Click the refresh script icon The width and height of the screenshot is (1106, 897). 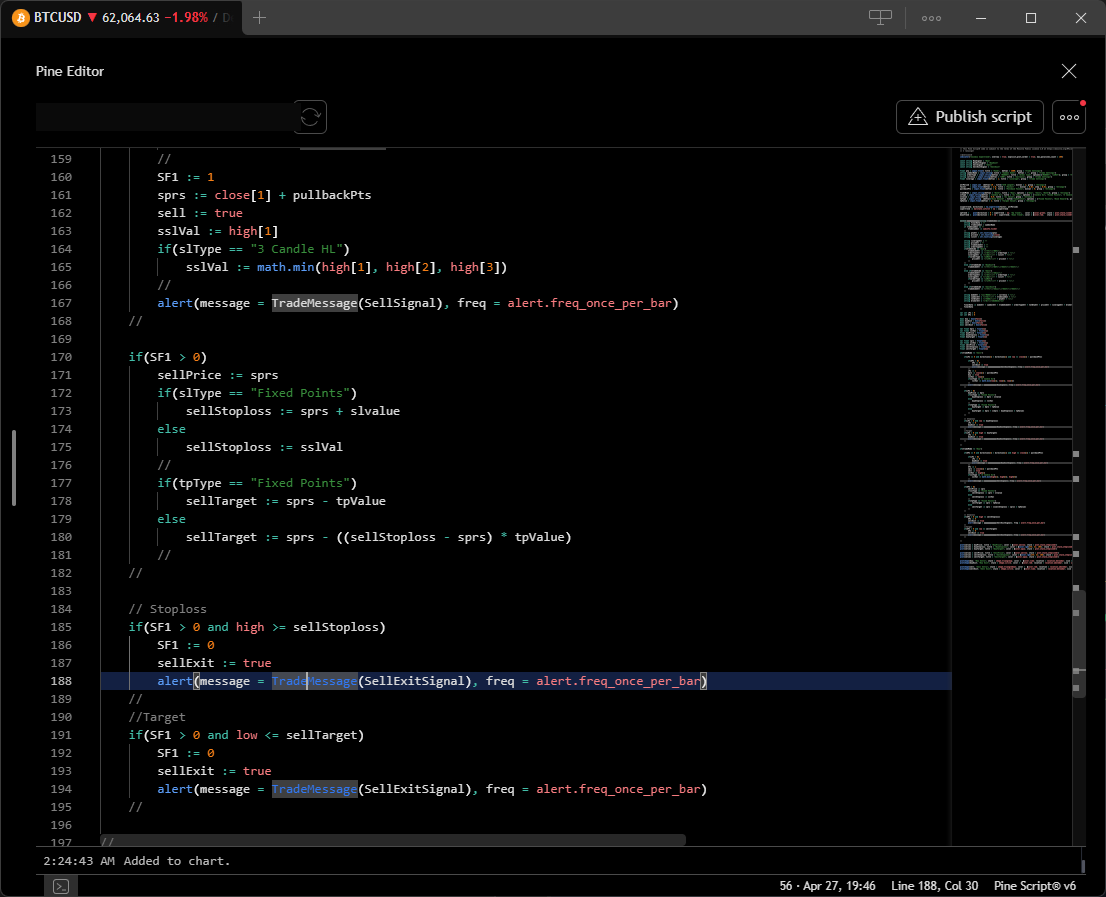[310, 117]
